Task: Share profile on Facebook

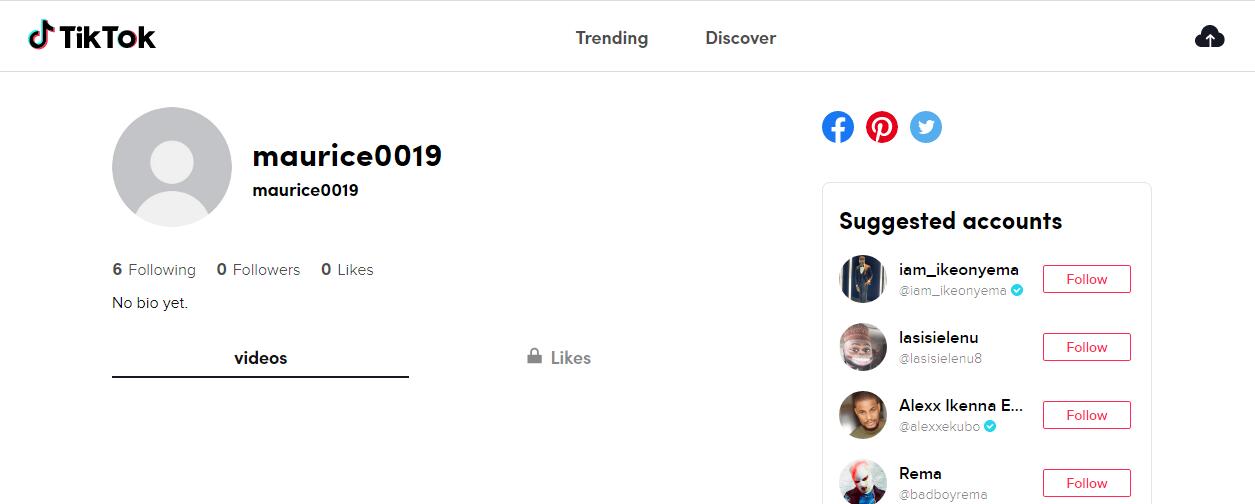Action: pos(838,127)
